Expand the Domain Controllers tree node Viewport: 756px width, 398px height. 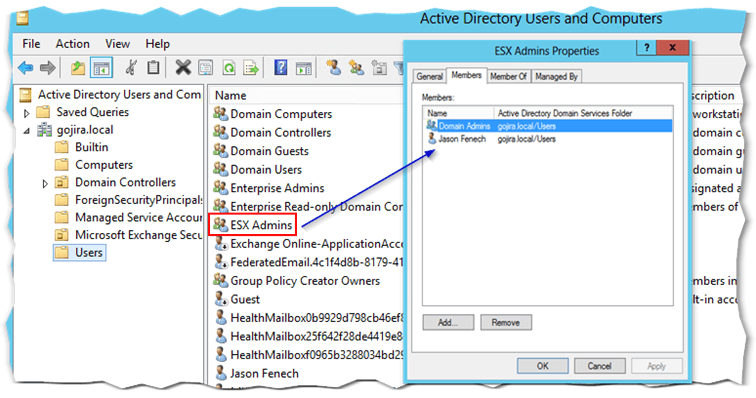pos(45,183)
